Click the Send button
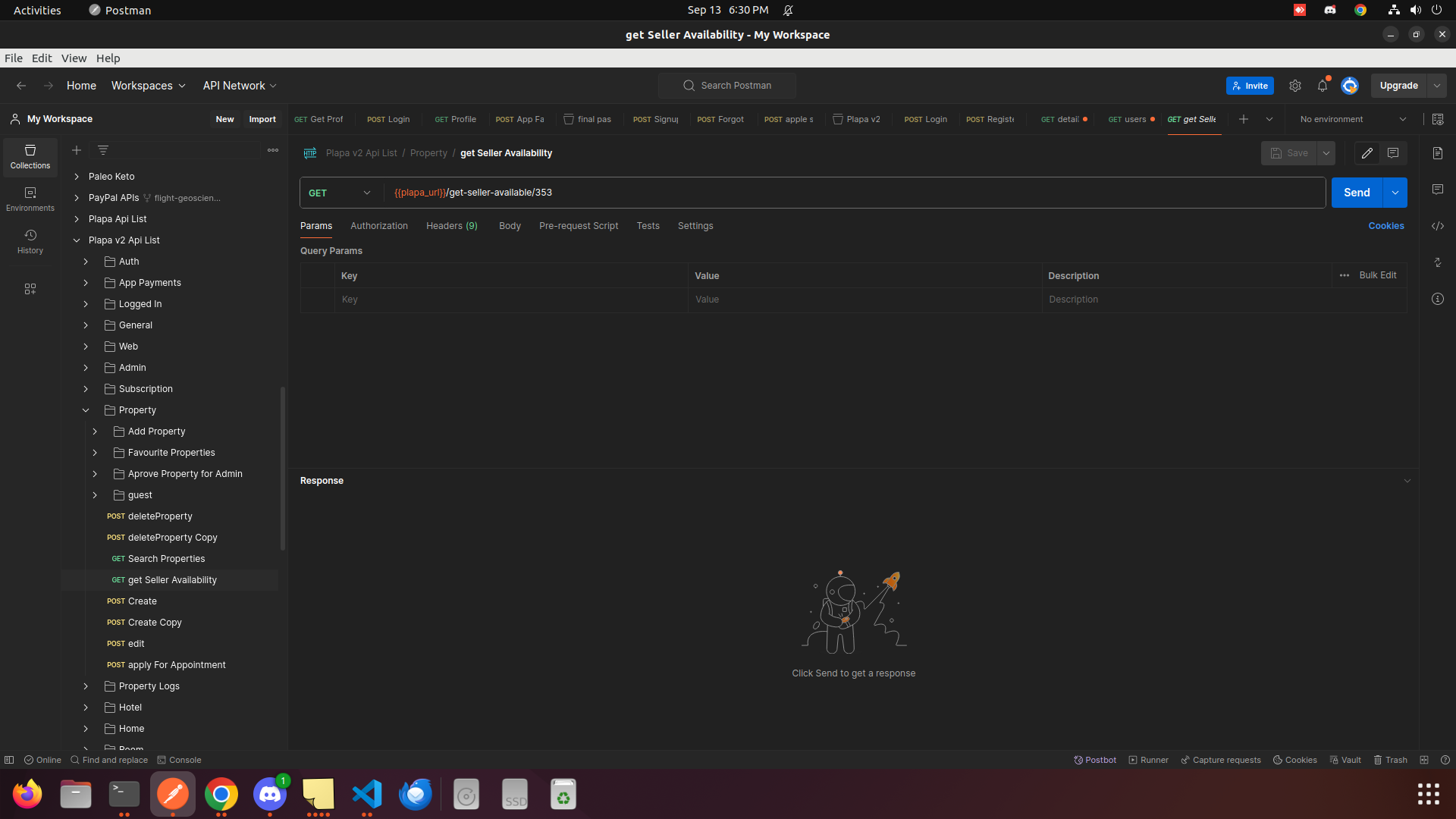 click(x=1357, y=193)
